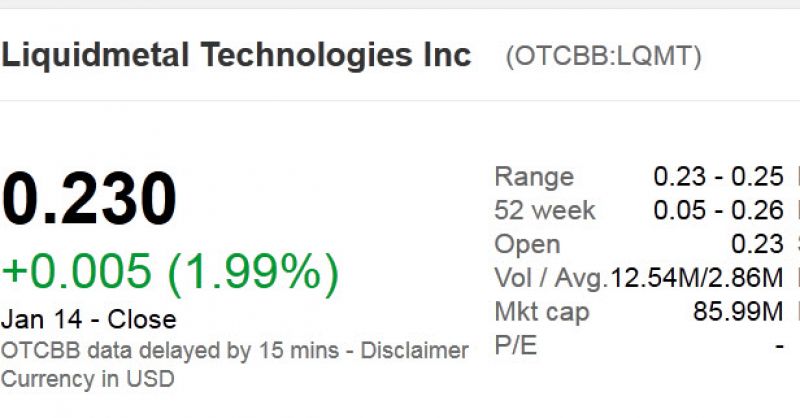Click the Open label
The height and width of the screenshot is (418, 800).
point(527,245)
